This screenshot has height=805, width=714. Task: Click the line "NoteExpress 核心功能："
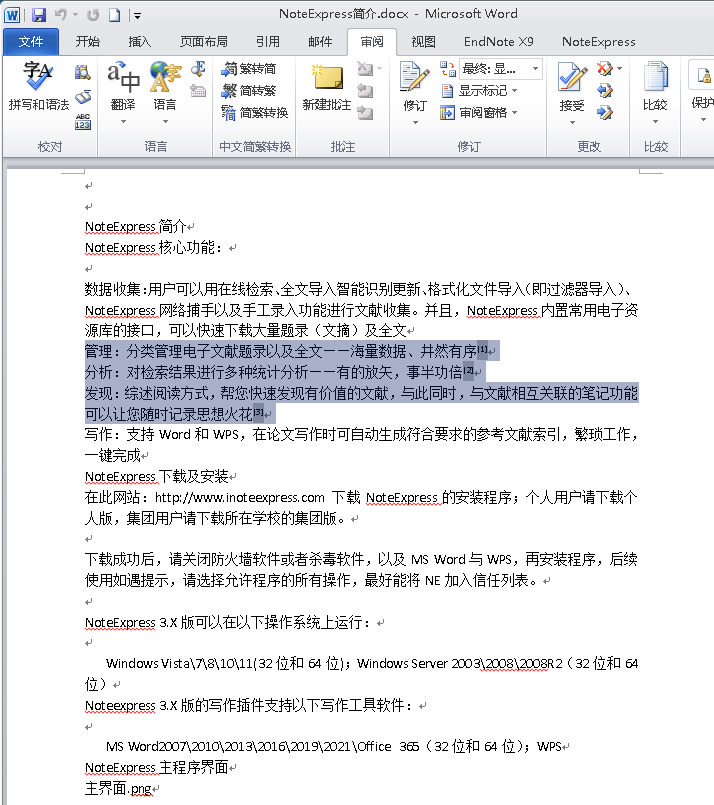coord(154,247)
